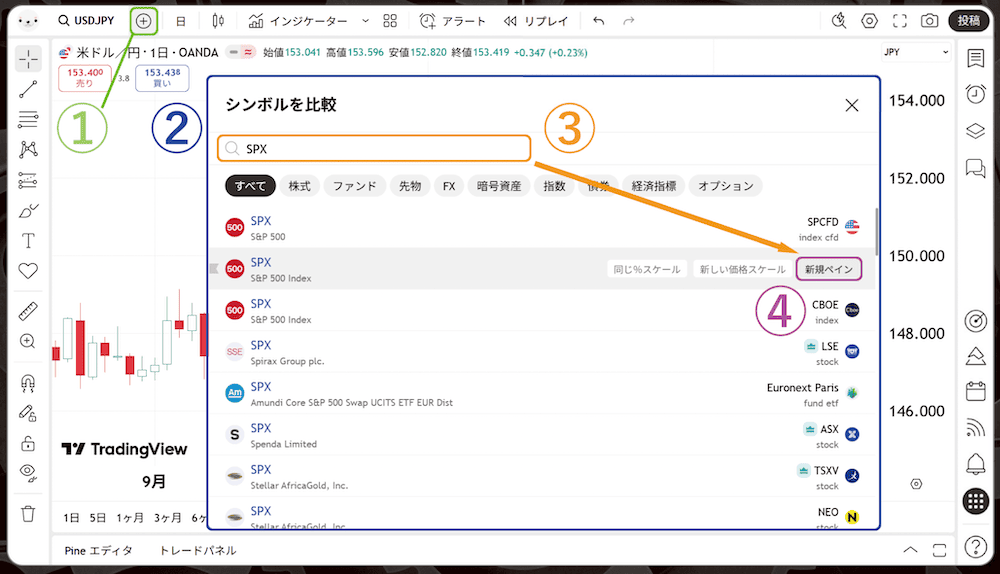The height and width of the screenshot is (574, 1000).
Task: Click the trash remove objects icon
Action: pos(28,513)
